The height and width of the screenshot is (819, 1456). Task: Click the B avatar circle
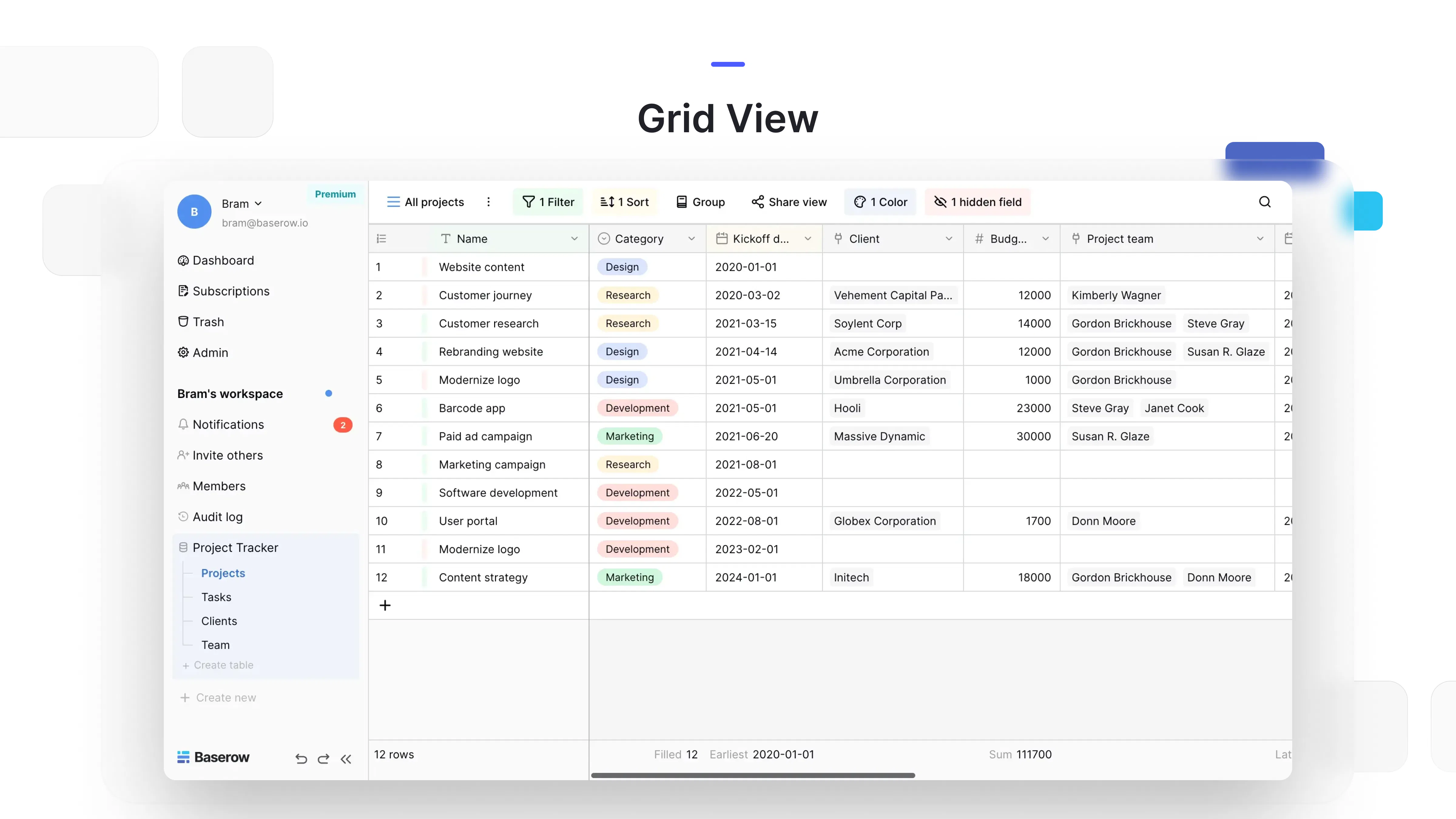pos(194,211)
